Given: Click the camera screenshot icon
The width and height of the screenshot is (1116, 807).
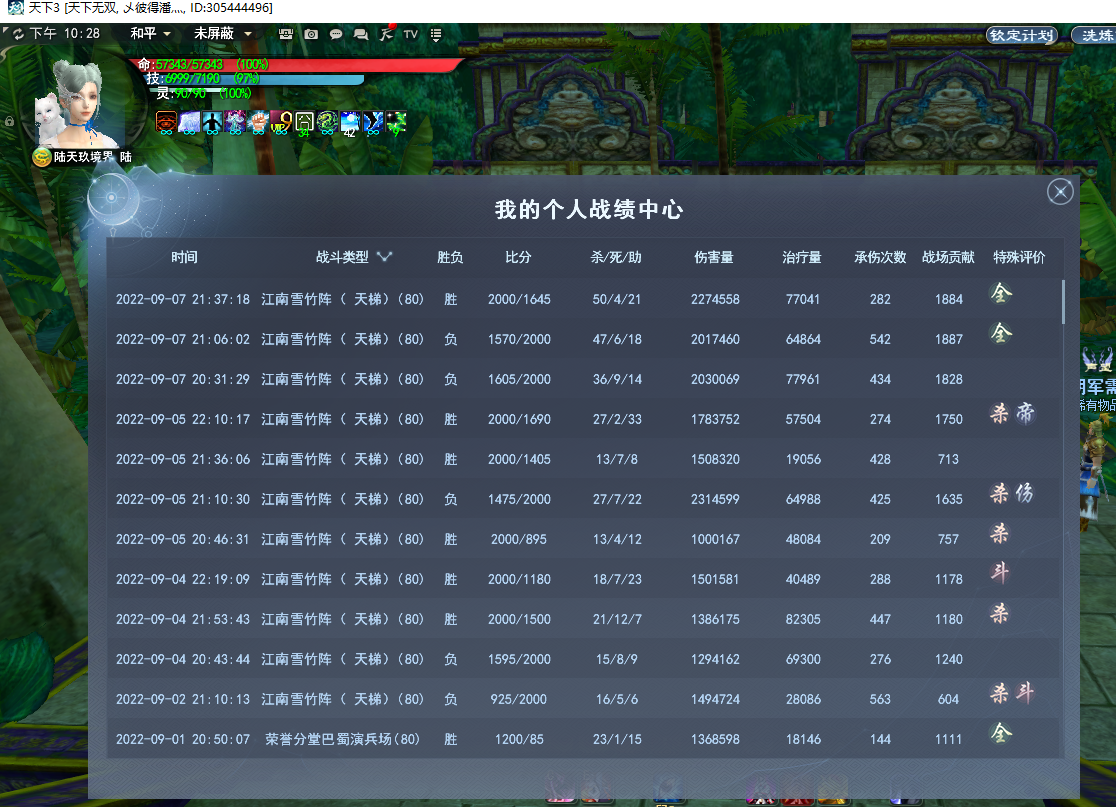Looking at the screenshot, I should coord(311,33).
